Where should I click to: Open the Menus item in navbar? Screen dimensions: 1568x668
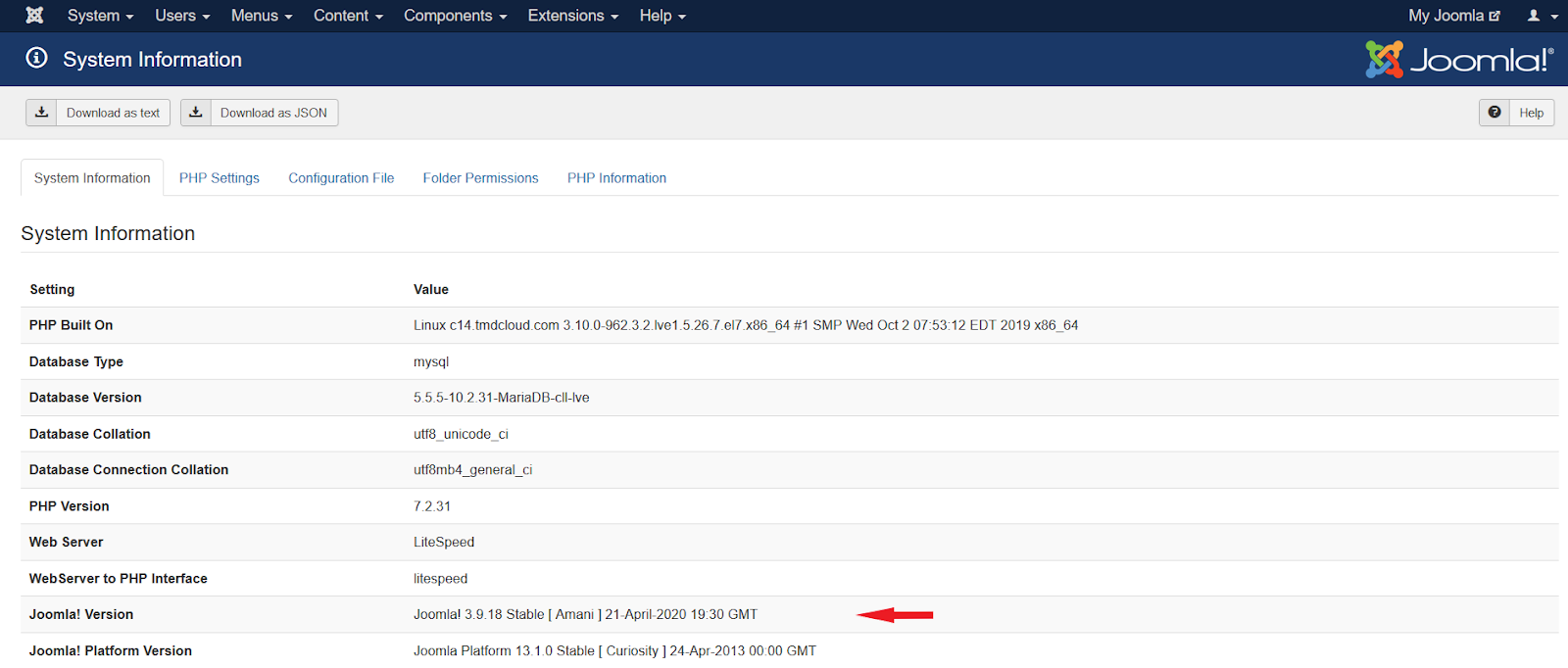262,16
